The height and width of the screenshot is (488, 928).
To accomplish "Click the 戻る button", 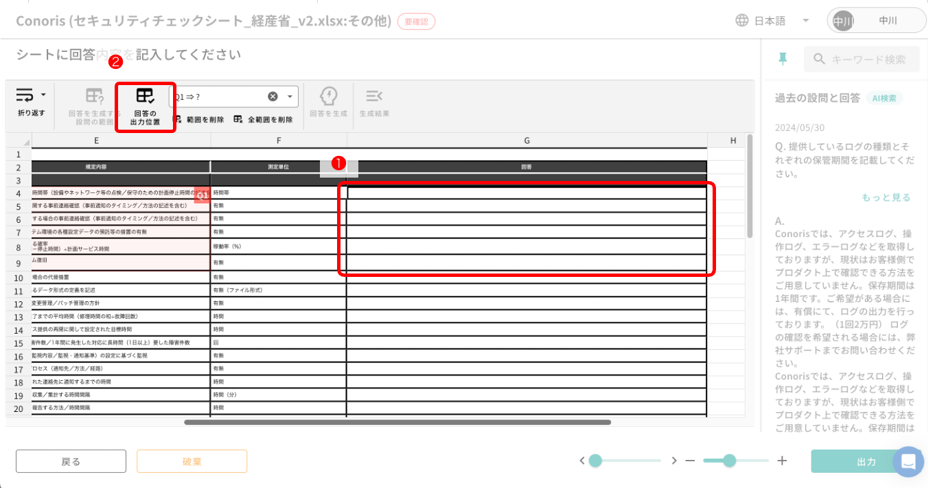I will pyautogui.click(x=71, y=461).
